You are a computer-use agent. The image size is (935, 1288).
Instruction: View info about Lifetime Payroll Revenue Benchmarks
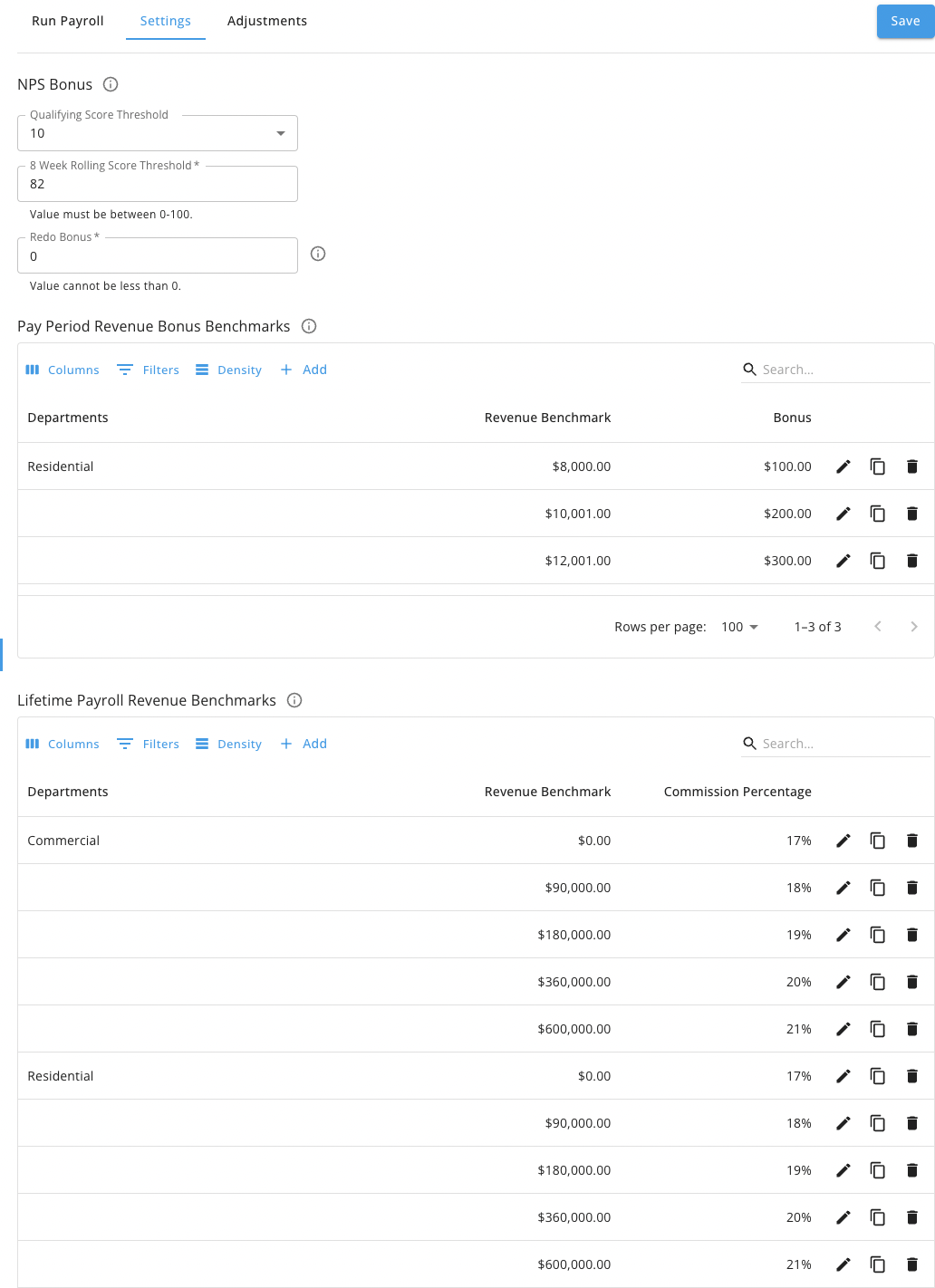pyautogui.click(x=294, y=700)
